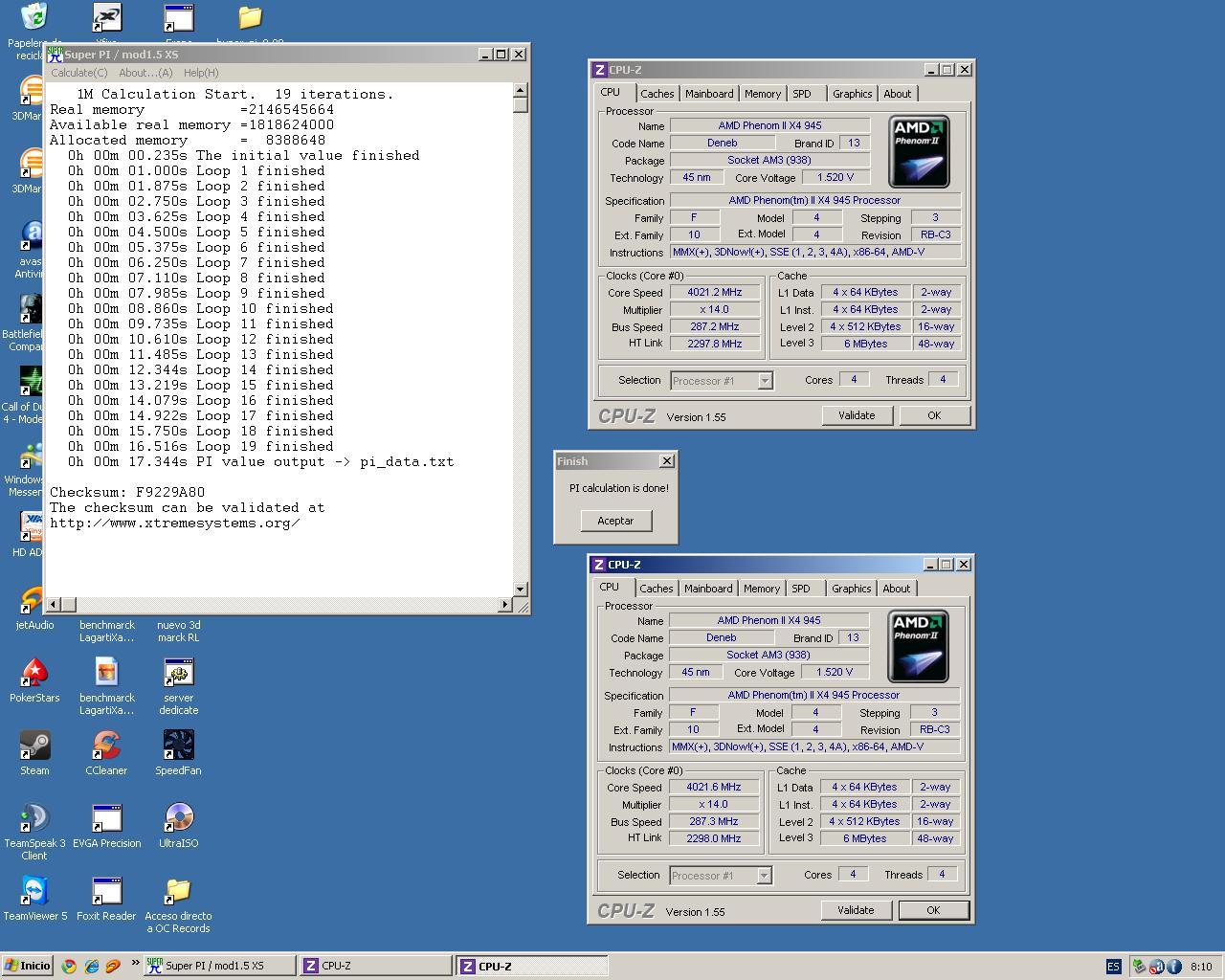Switch to Mainboard tab in upper CPU-Z

(709, 94)
